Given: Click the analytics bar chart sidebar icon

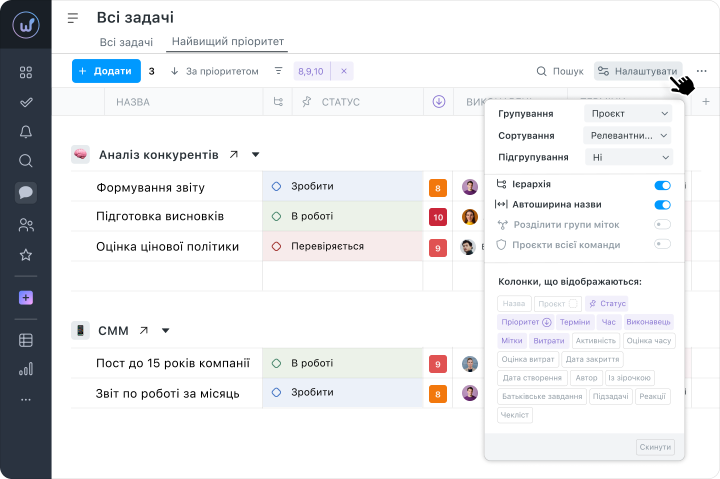Looking at the screenshot, I should (26, 369).
